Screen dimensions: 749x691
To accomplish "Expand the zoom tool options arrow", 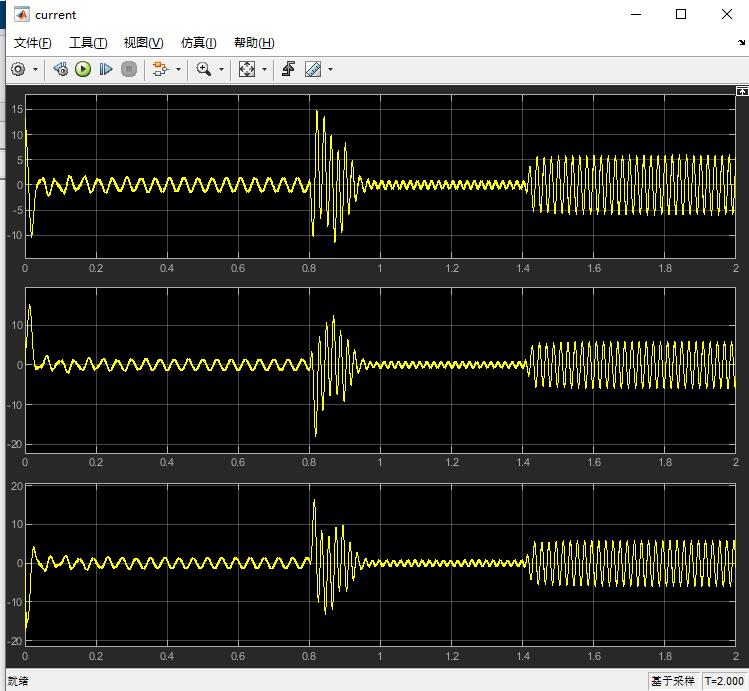I will coord(221,69).
